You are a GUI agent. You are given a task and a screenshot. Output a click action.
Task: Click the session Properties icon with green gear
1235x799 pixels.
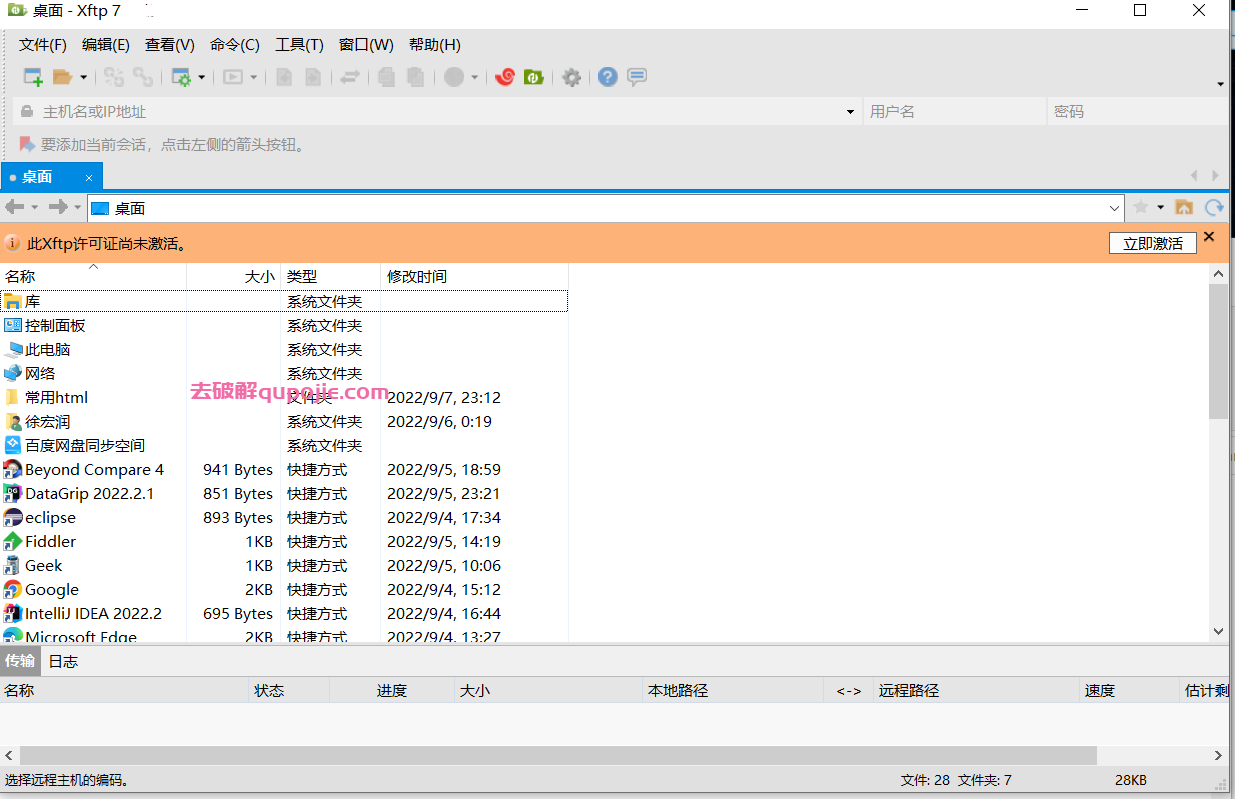[181, 77]
